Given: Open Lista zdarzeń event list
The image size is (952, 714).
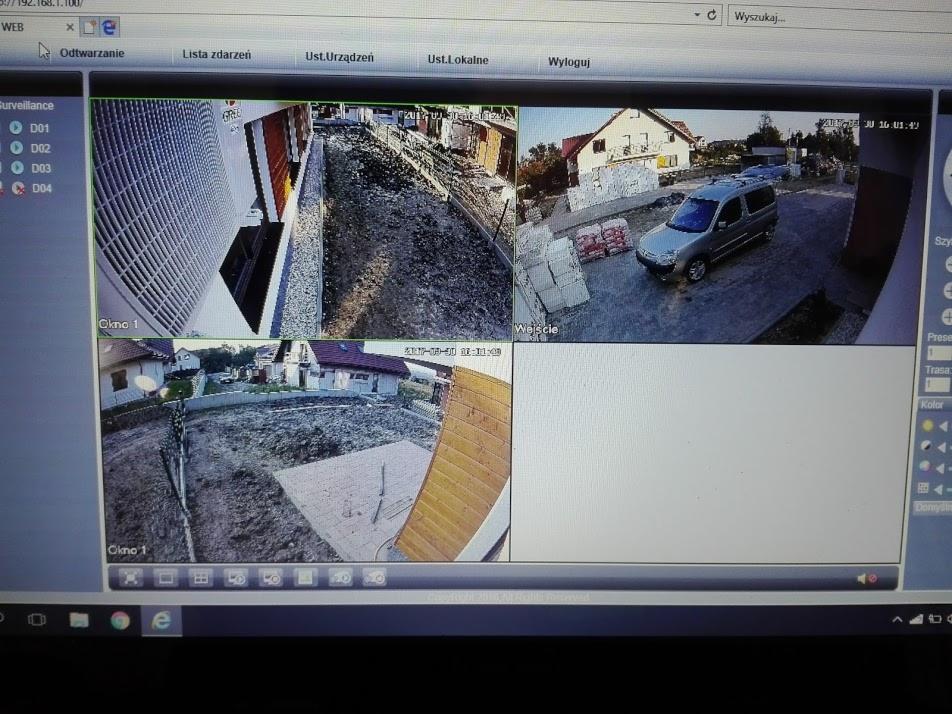Looking at the screenshot, I should pos(216,55).
